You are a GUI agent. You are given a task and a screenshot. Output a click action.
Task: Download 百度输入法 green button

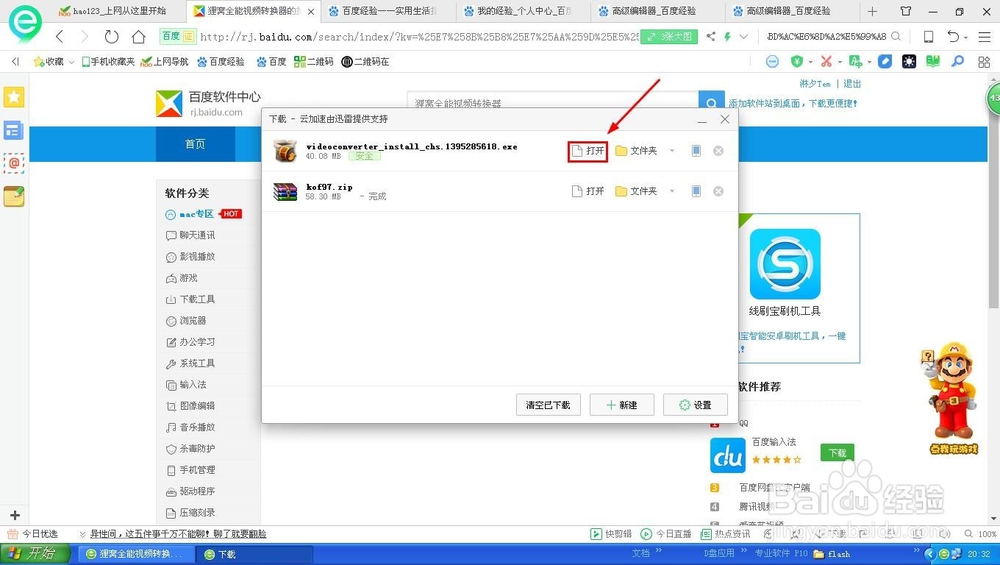[837, 453]
